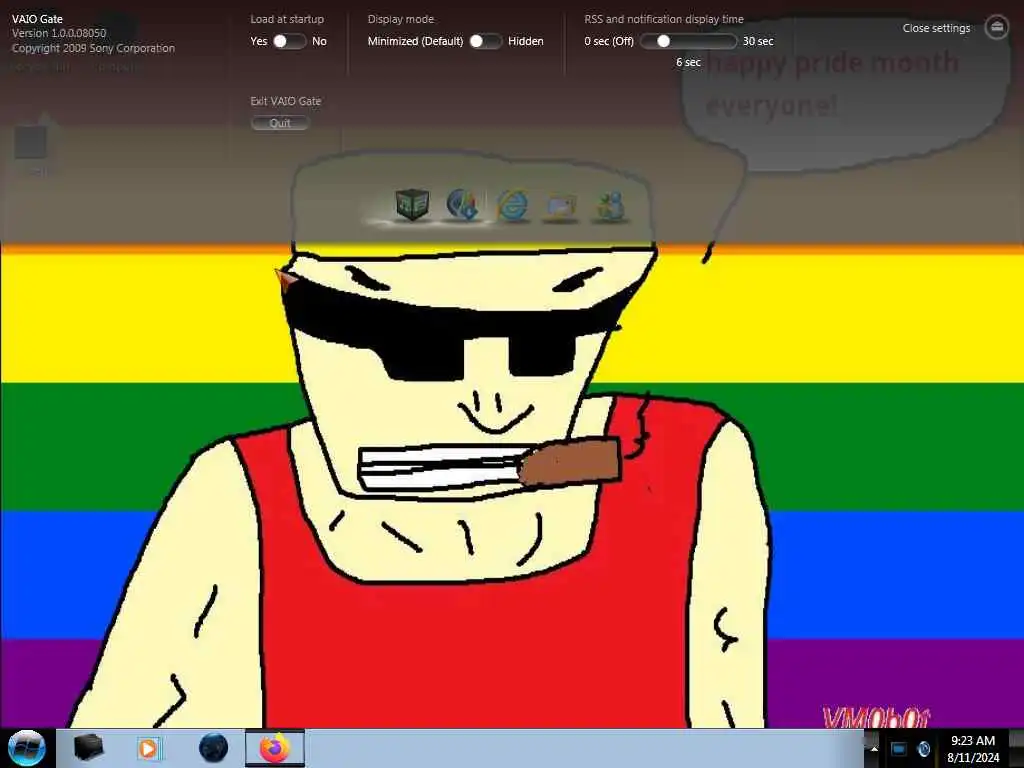Adjust the RSS notification display time slider

688,41
